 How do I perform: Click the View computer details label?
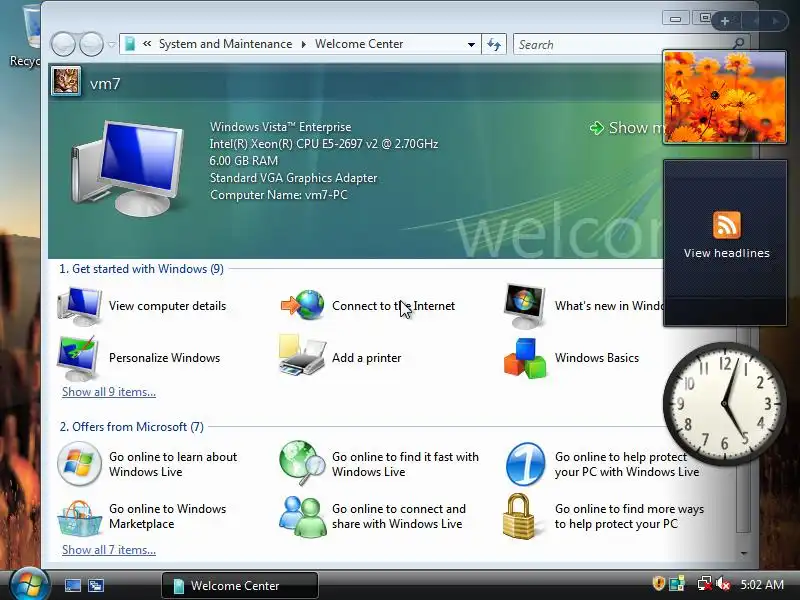pos(167,306)
